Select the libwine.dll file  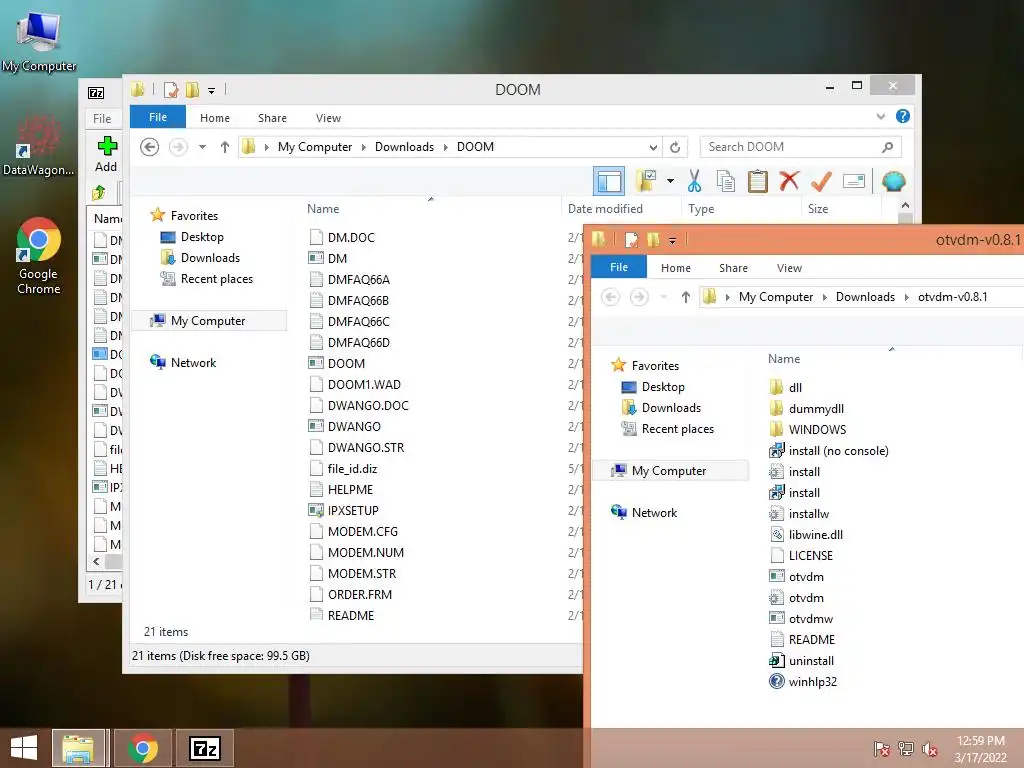click(x=816, y=535)
